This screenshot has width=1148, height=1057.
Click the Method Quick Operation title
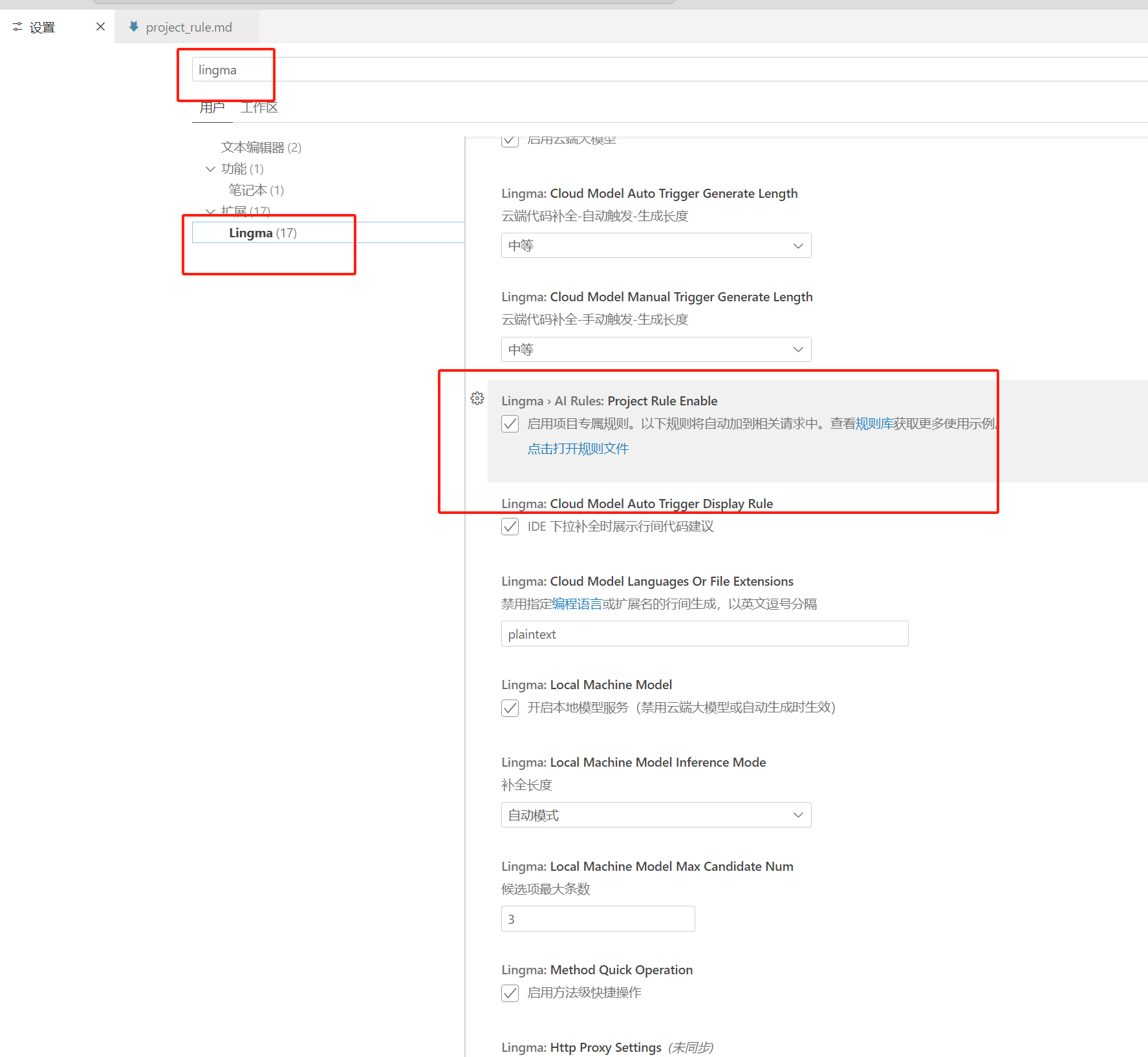(x=597, y=970)
